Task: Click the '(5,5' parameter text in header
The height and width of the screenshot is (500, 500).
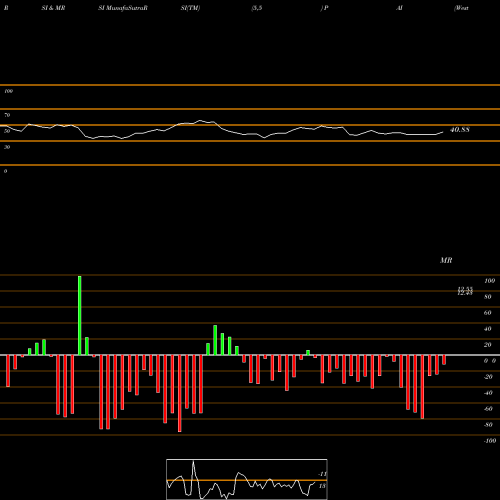Action: point(257,8)
